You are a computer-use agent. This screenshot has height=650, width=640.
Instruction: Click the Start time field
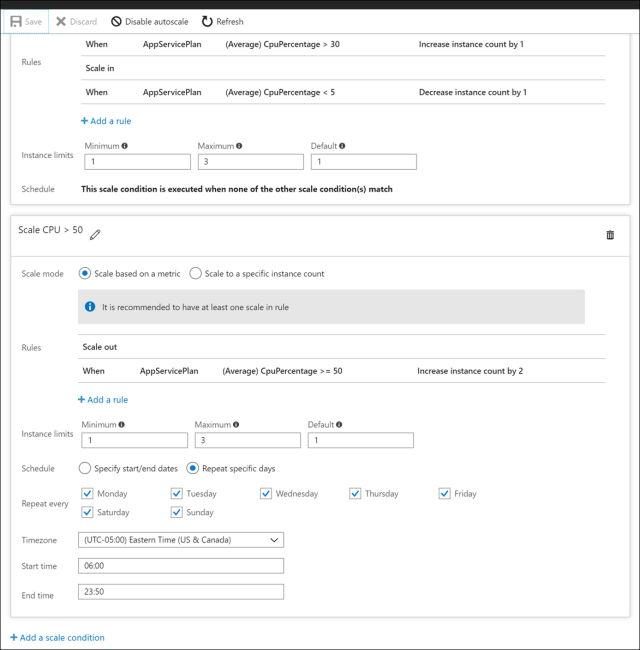tap(181, 566)
